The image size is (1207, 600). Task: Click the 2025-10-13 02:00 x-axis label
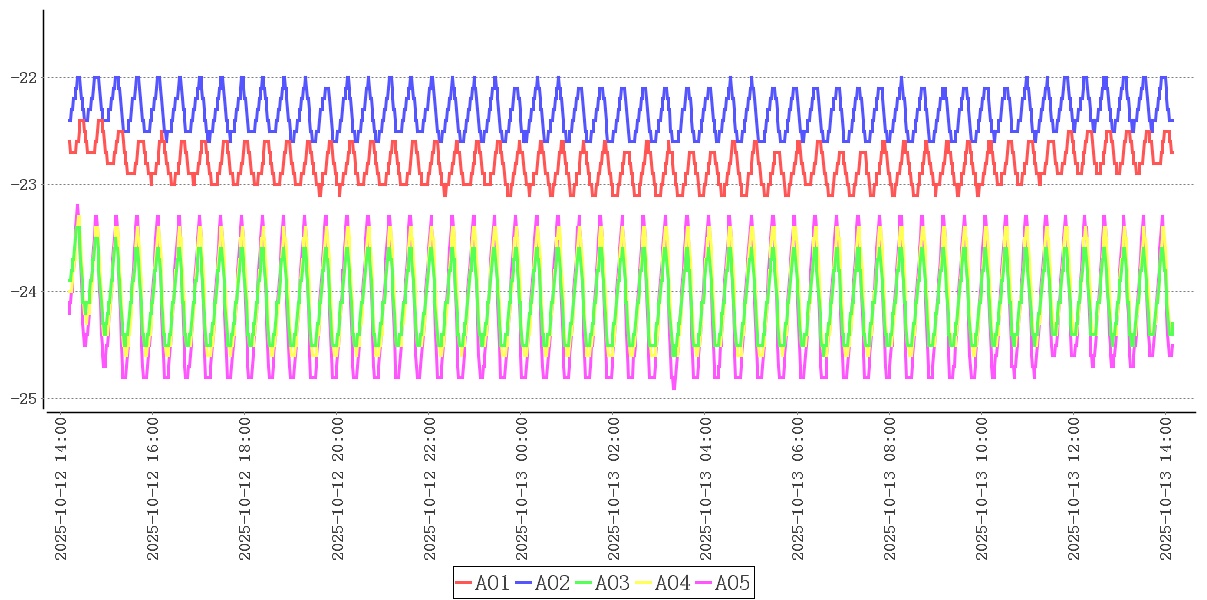614,489
